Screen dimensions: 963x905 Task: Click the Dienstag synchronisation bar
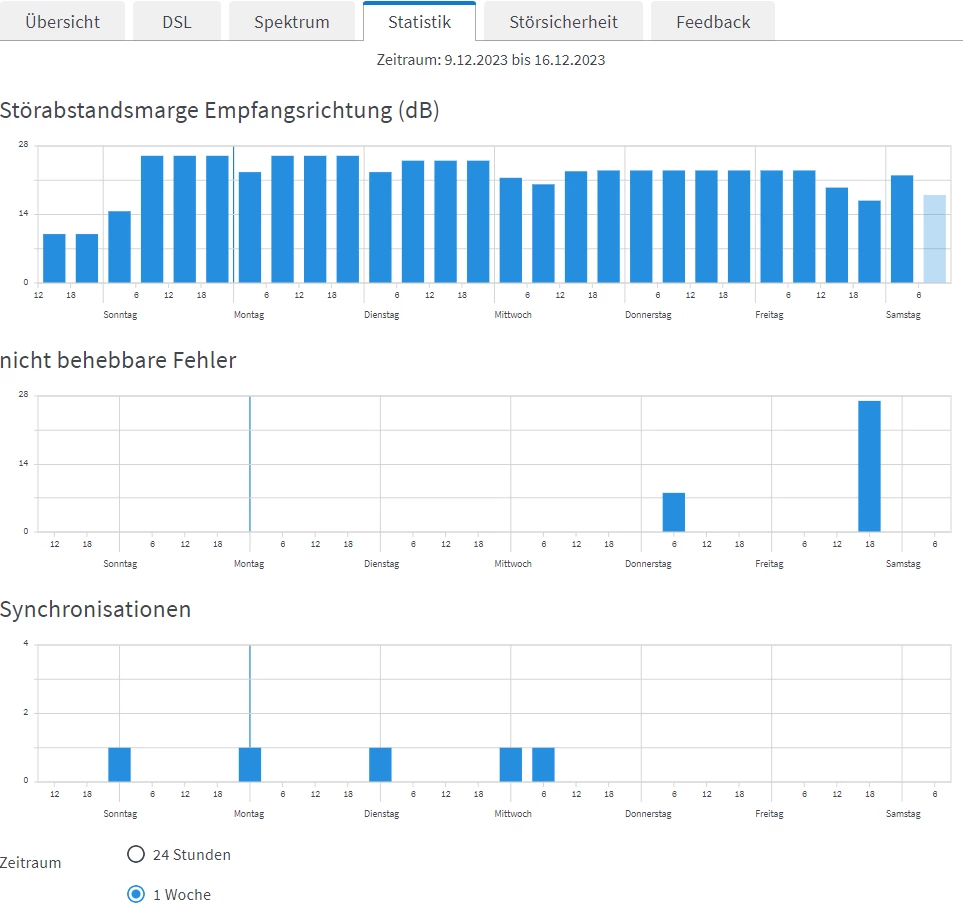coord(380,764)
